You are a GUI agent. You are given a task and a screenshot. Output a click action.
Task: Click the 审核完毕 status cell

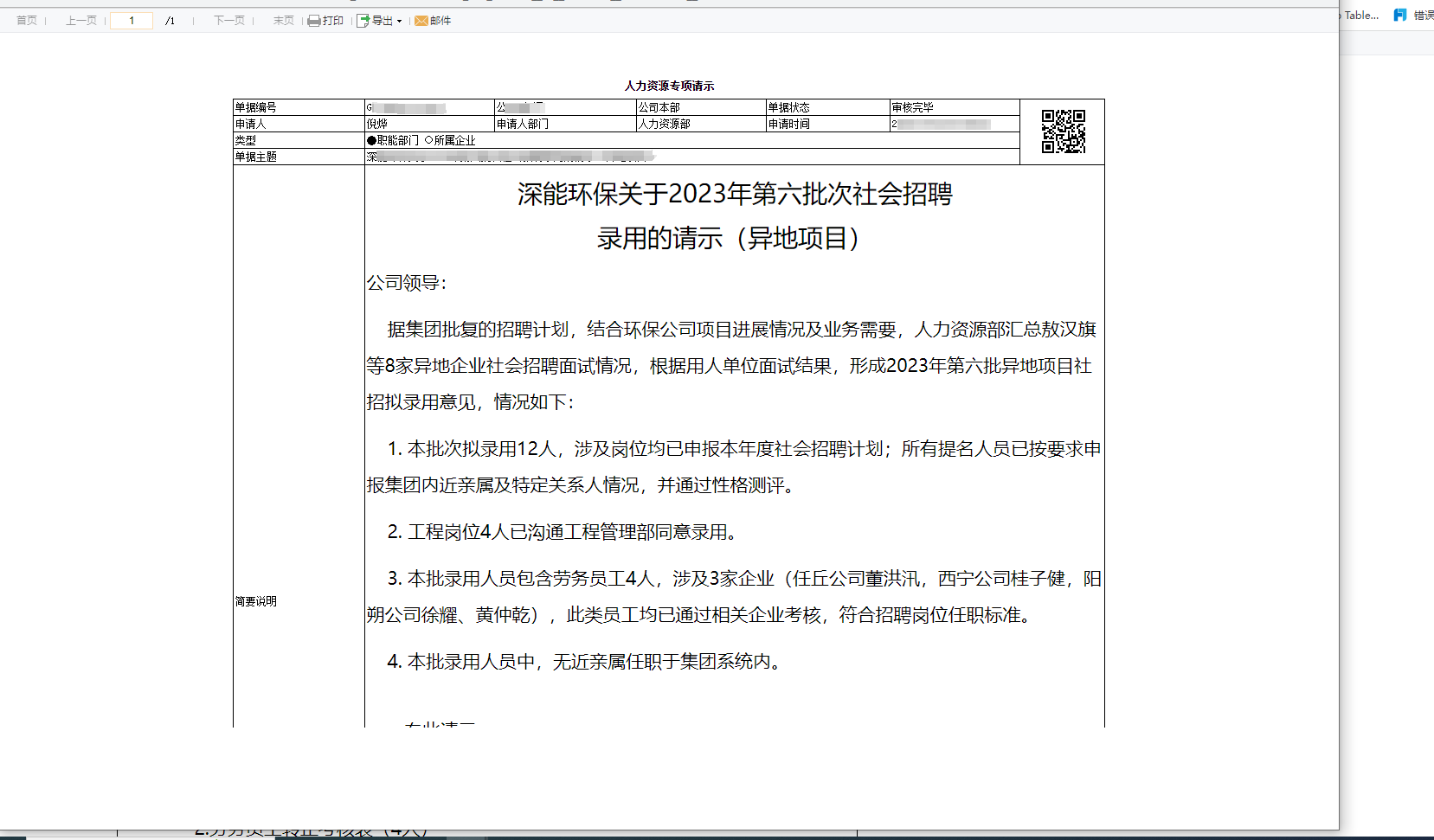955,107
